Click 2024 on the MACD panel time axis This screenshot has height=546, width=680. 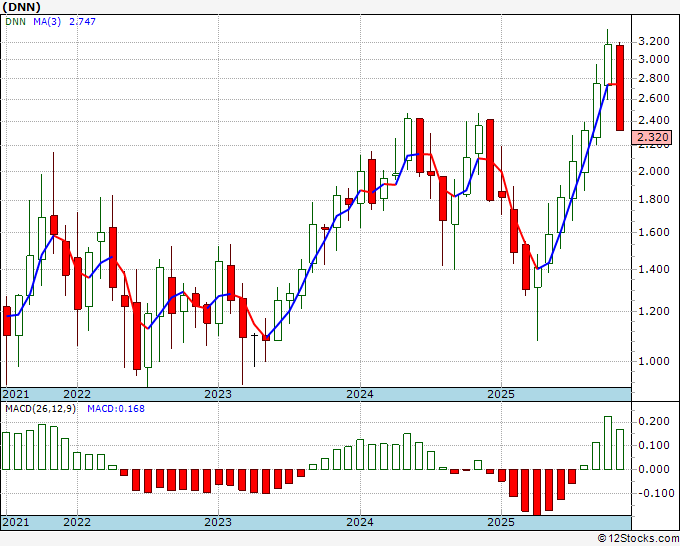[x=360, y=522]
